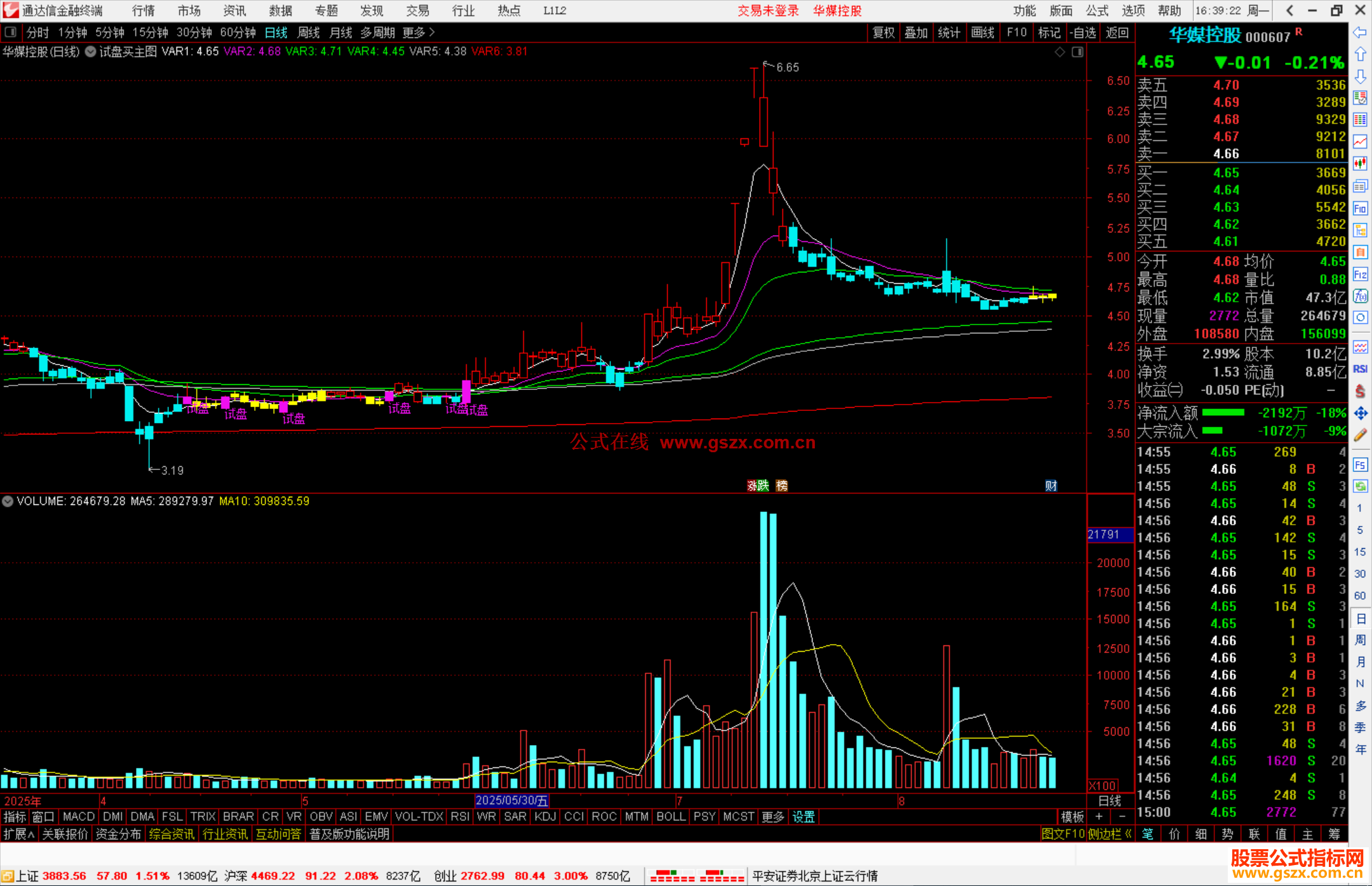Viewport: 1372px width, 886px height.
Task: Click the window-split icon at chart top right
Action: coord(1078,52)
